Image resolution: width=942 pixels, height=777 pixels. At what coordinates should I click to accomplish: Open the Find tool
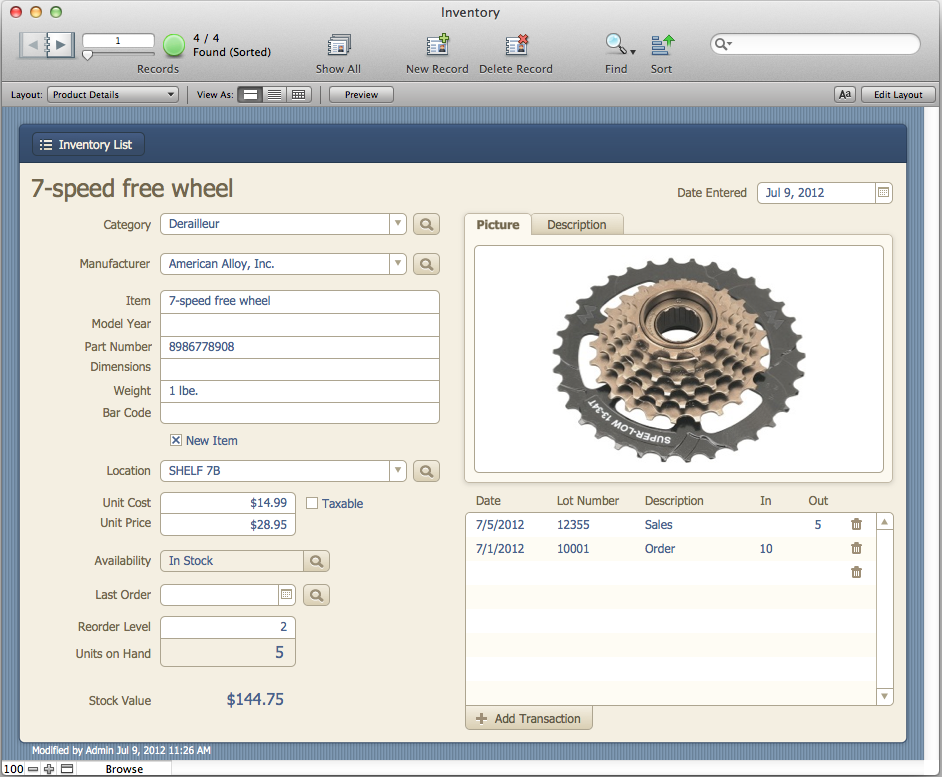coord(615,44)
